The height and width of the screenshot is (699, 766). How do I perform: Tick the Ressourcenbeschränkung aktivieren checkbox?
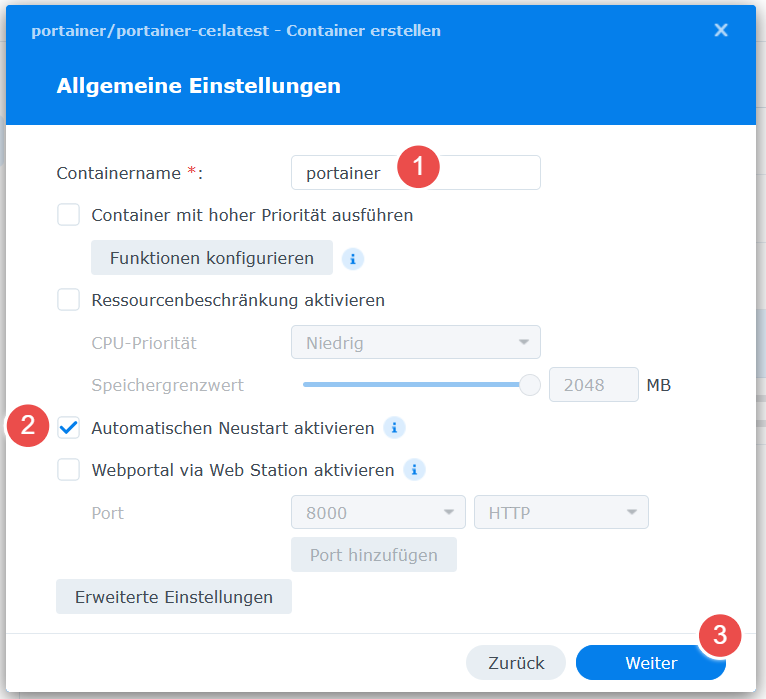pyautogui.click(x=68, y=300)
